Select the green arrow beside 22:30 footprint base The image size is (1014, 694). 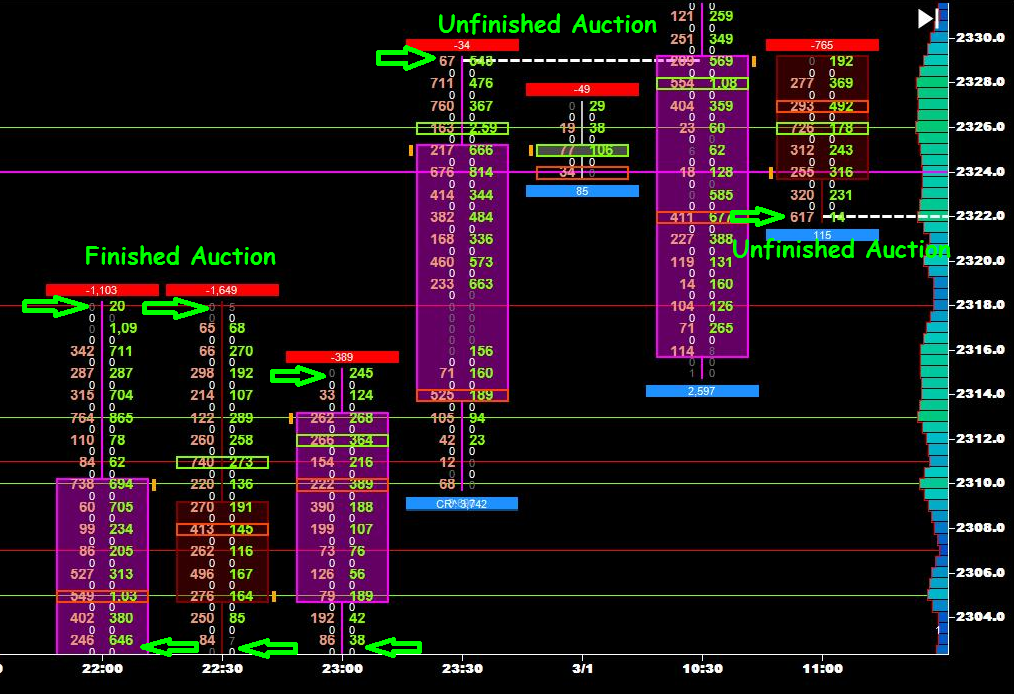[270, 648]
